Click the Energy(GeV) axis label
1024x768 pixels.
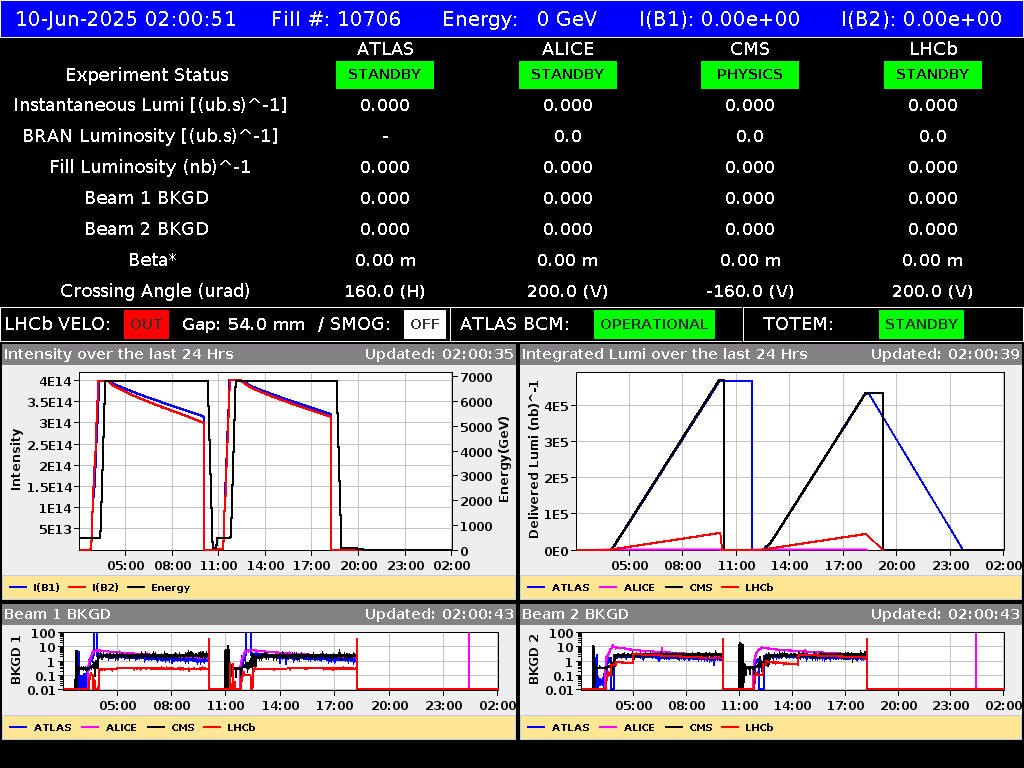pos(504,460)
